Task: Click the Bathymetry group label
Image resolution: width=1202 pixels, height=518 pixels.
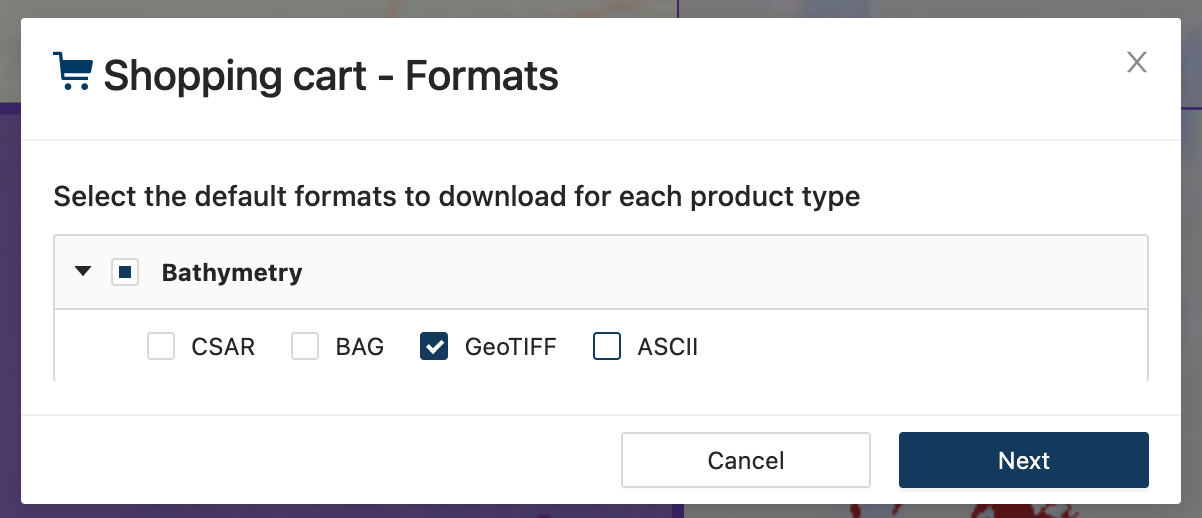Action: [232, 272]
